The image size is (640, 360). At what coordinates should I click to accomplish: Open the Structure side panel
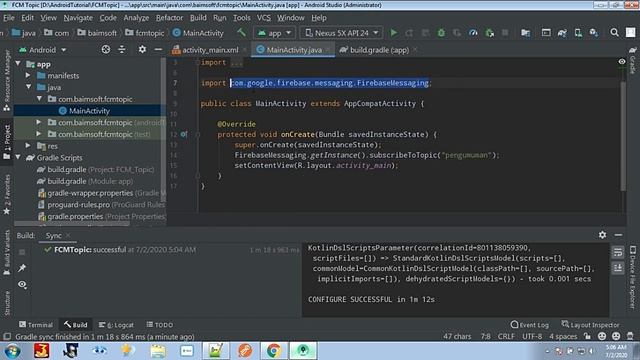click(7, 303)
